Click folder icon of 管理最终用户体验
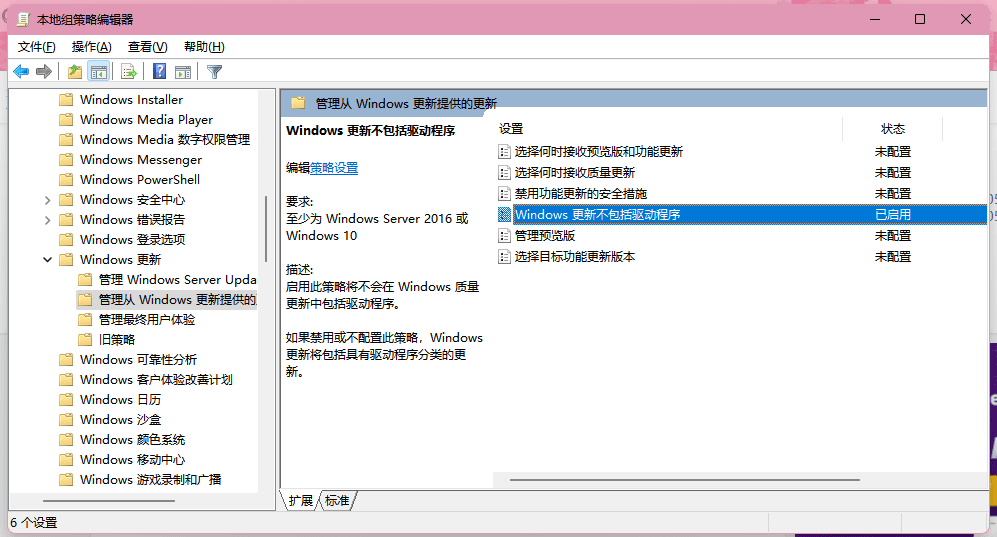 point(85,320)
